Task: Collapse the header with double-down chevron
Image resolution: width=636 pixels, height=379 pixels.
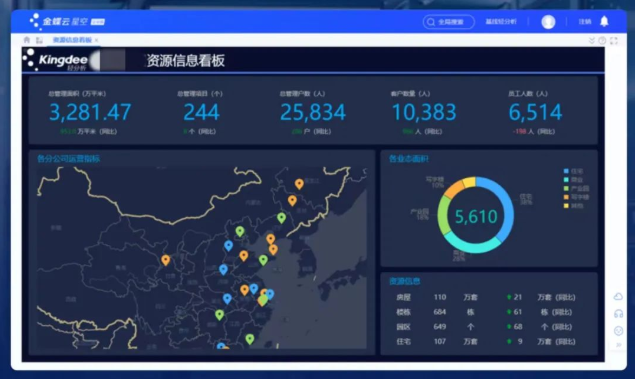Action: (x=591, y=41)
